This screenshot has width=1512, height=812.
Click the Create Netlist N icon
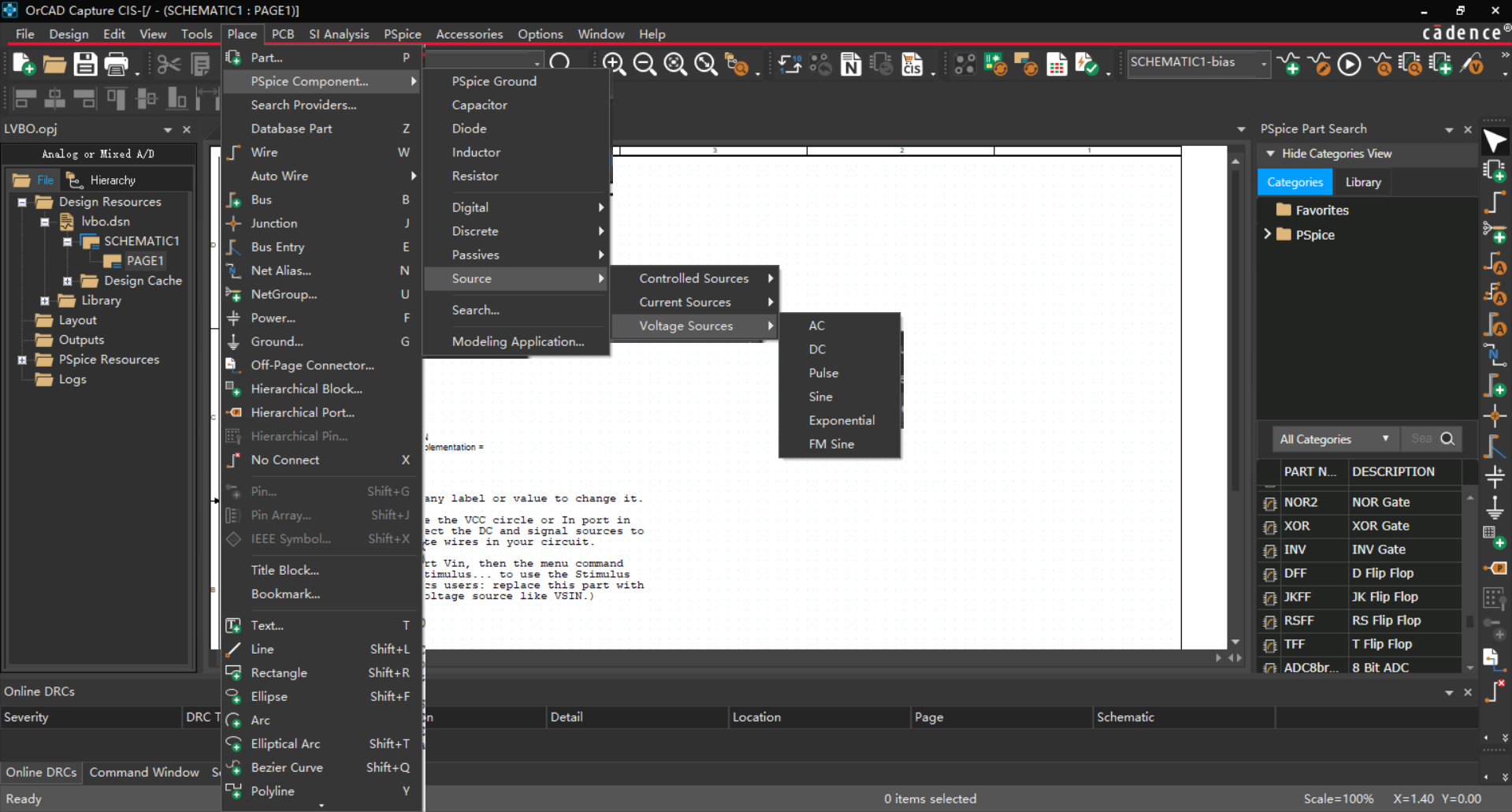pos(851,64)
